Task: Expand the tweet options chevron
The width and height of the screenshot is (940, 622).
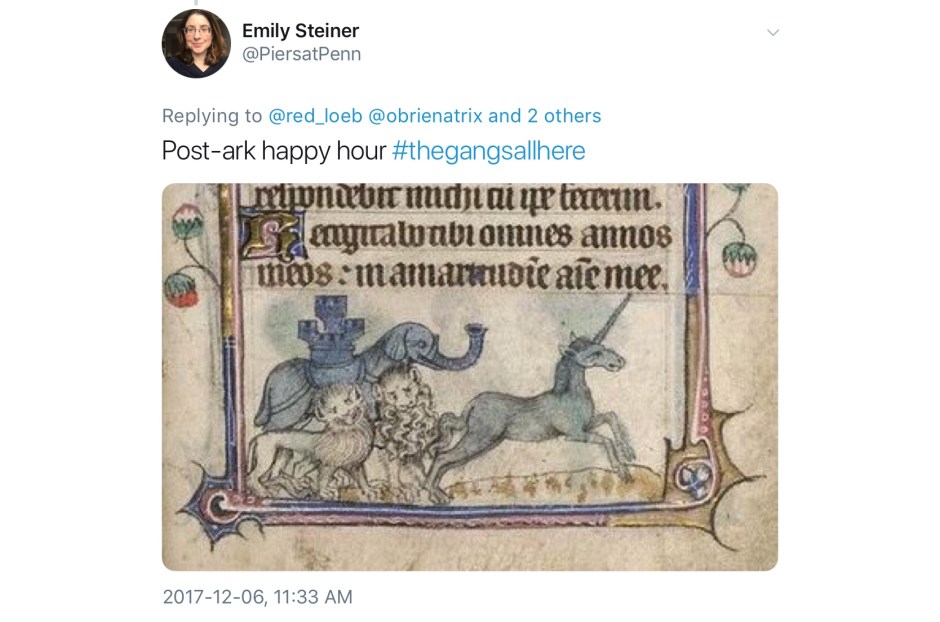Action: [773, 32]
